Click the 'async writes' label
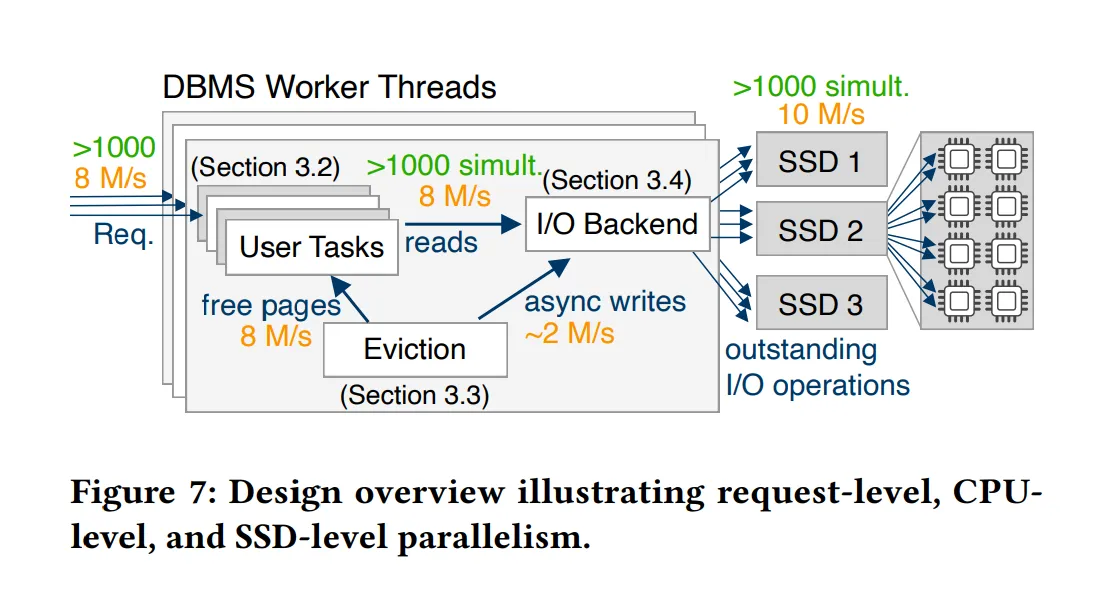Viewport: 1099px width, 610px height. [x=606, y=302]
